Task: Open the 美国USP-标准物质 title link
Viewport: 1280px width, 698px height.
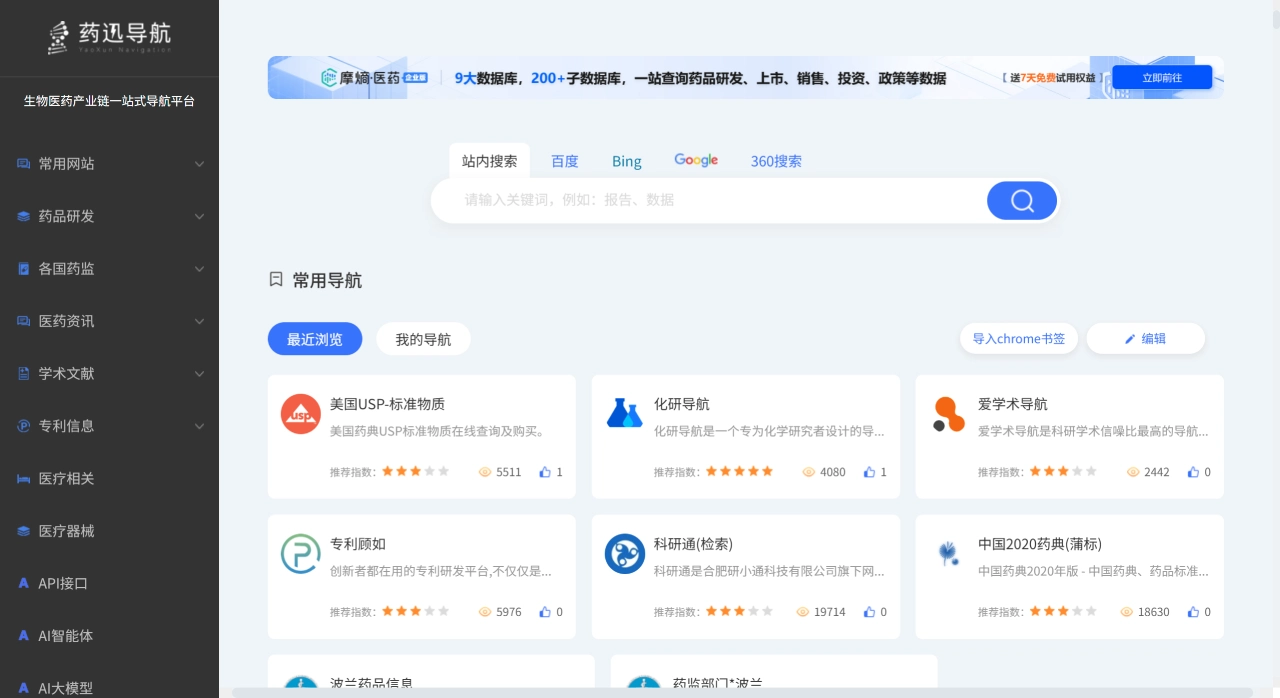Action: [x=387, y=404]
